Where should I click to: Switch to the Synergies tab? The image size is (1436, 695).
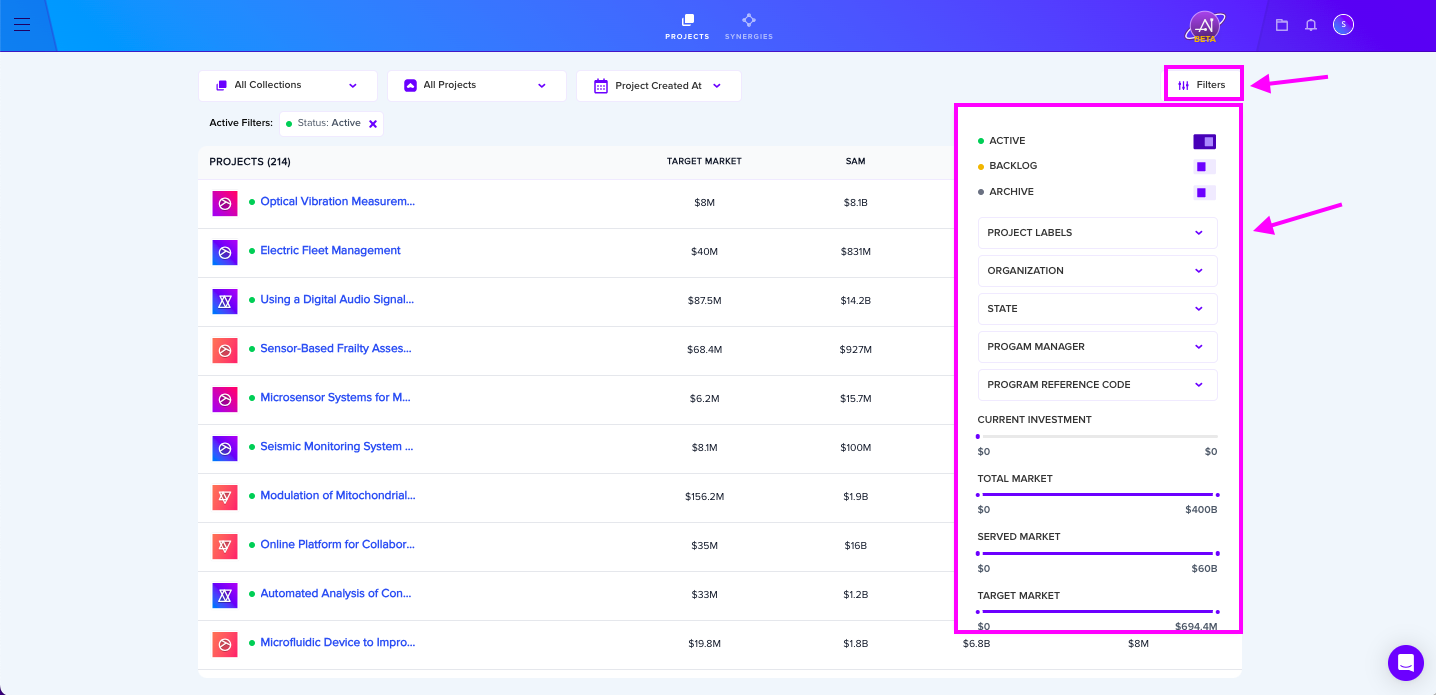tap(748, 27)
